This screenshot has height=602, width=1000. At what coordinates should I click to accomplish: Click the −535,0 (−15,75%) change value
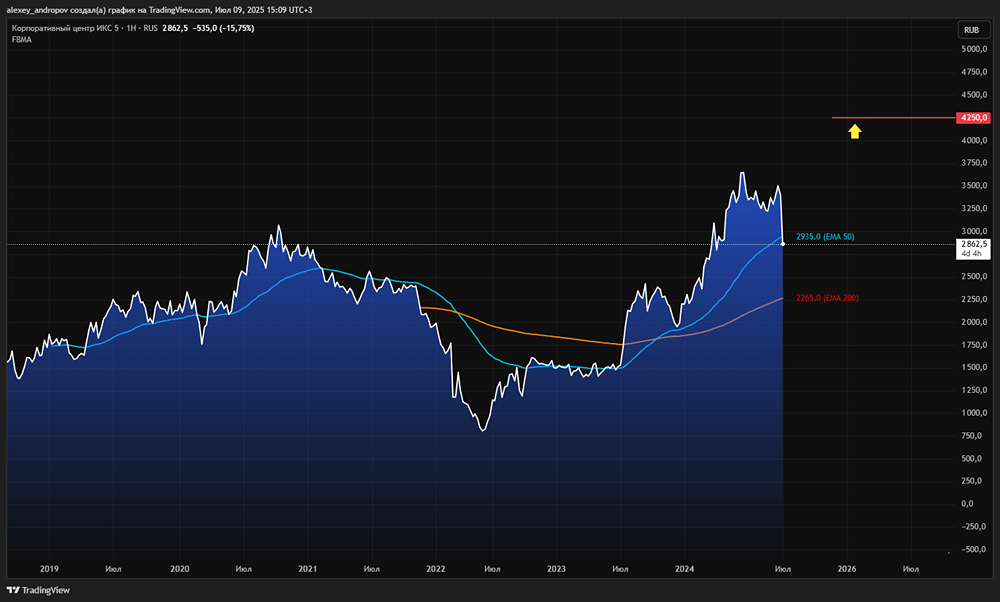pyautogui.click(x=225, y=28)
